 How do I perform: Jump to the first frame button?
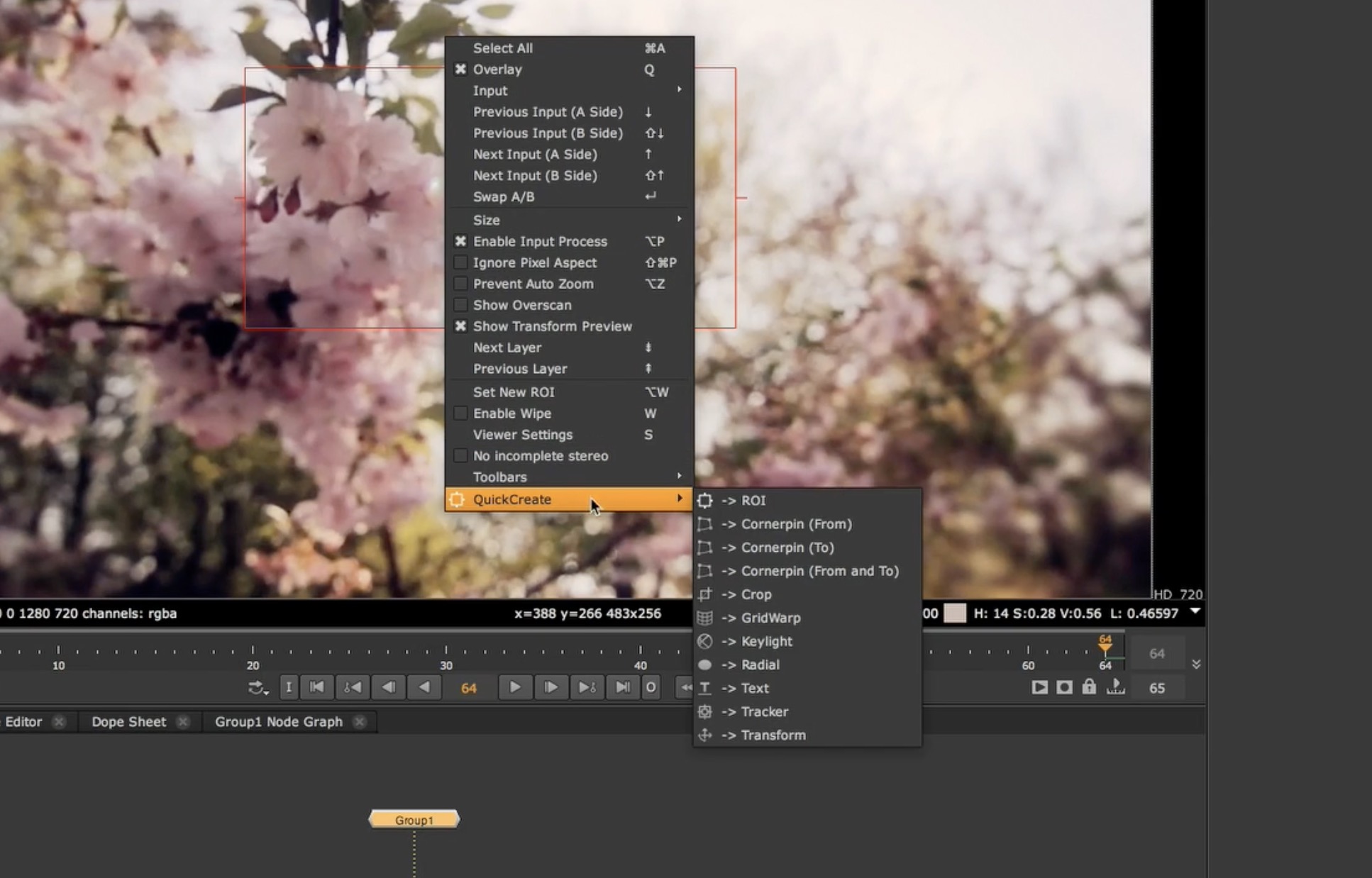click(x=317, y=687)
